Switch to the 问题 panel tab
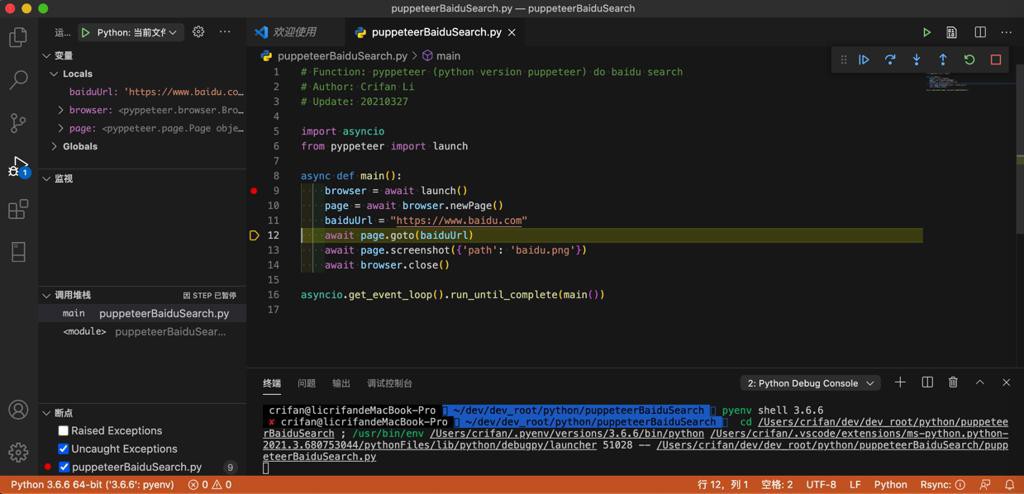This screenshot has height=494, width=1024. pyautogui.click(x=306, y=384)
